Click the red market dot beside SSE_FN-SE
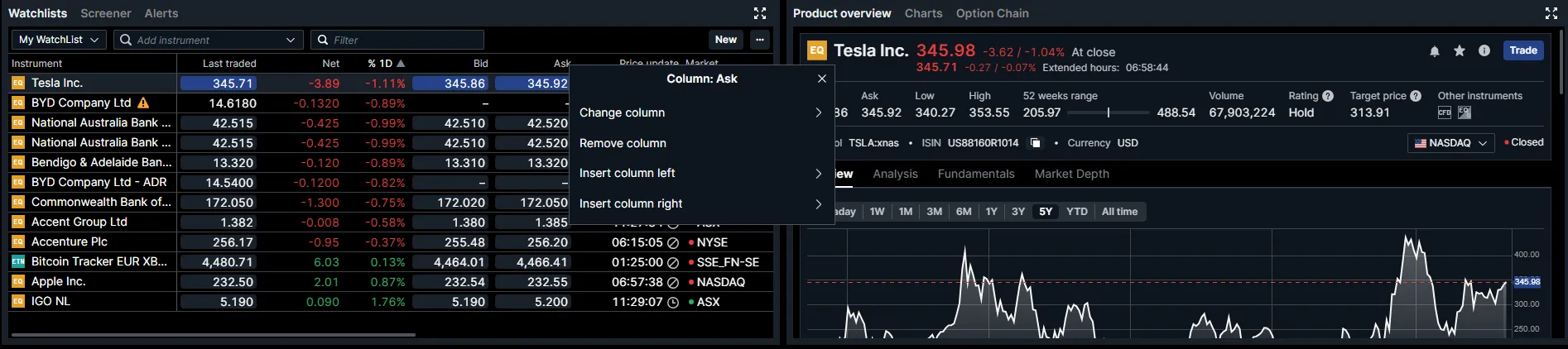 click(x=691, y=262)
